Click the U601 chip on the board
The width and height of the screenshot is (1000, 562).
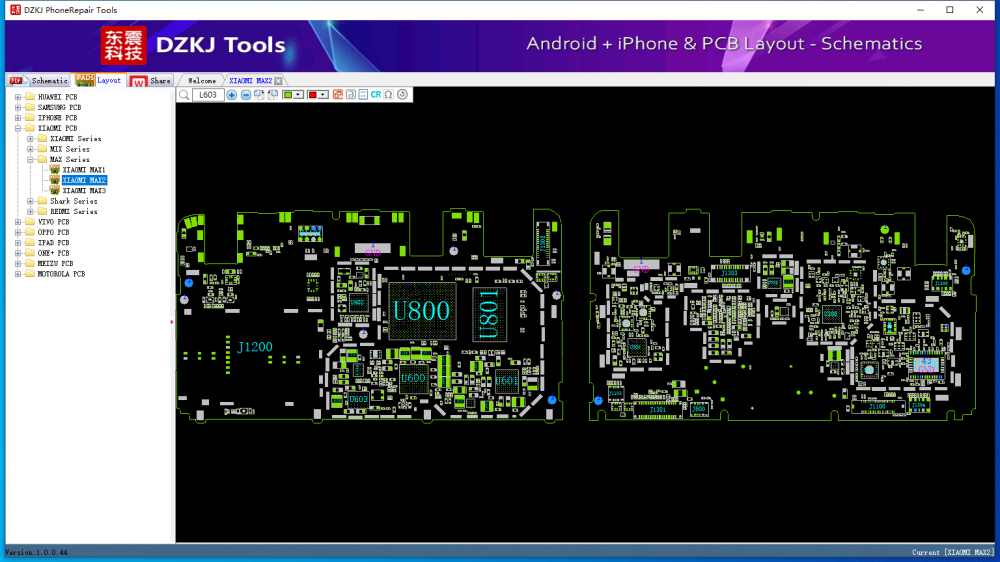tap(507, 381)
